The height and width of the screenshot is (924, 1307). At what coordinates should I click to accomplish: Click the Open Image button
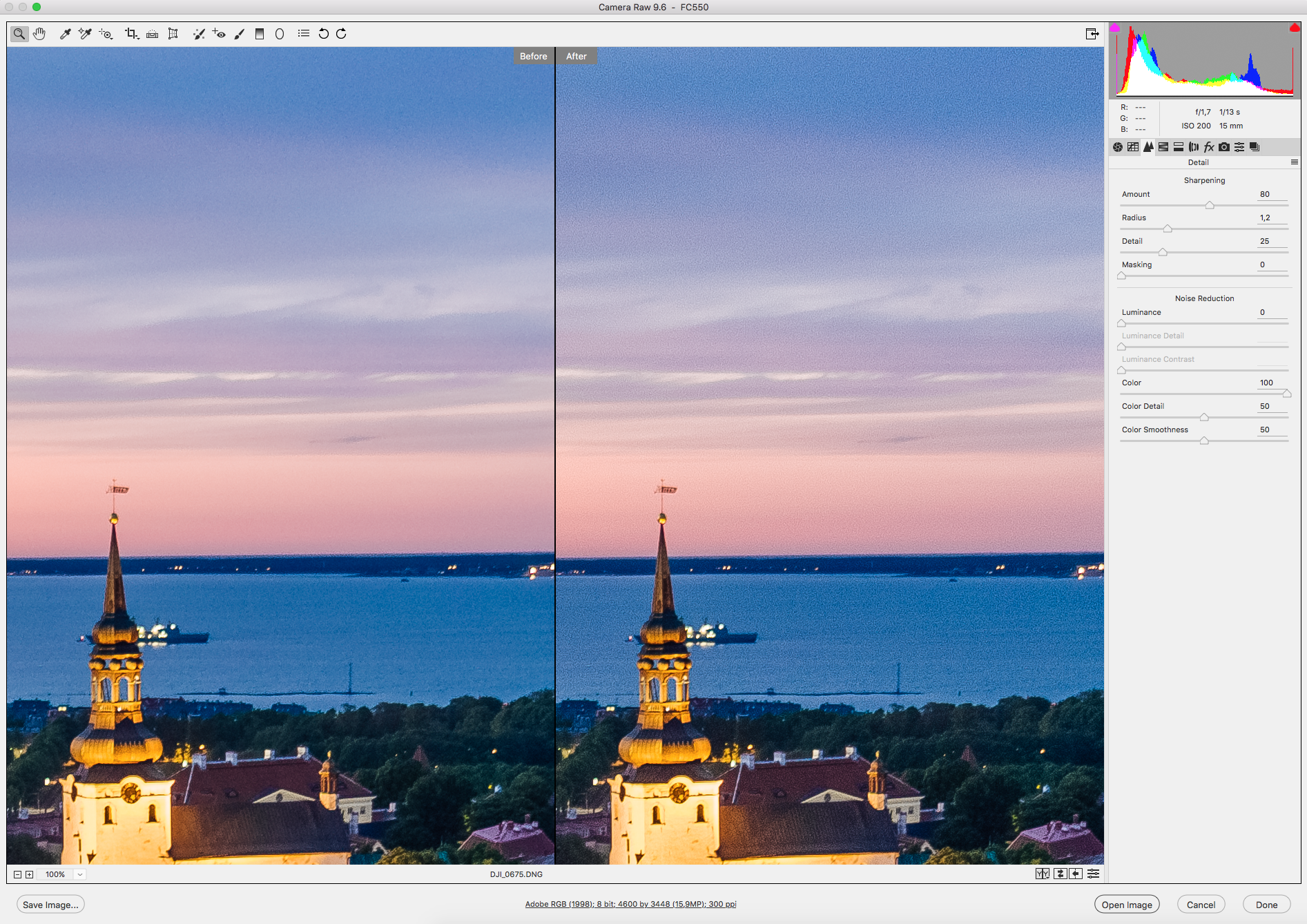(1126, 905)
